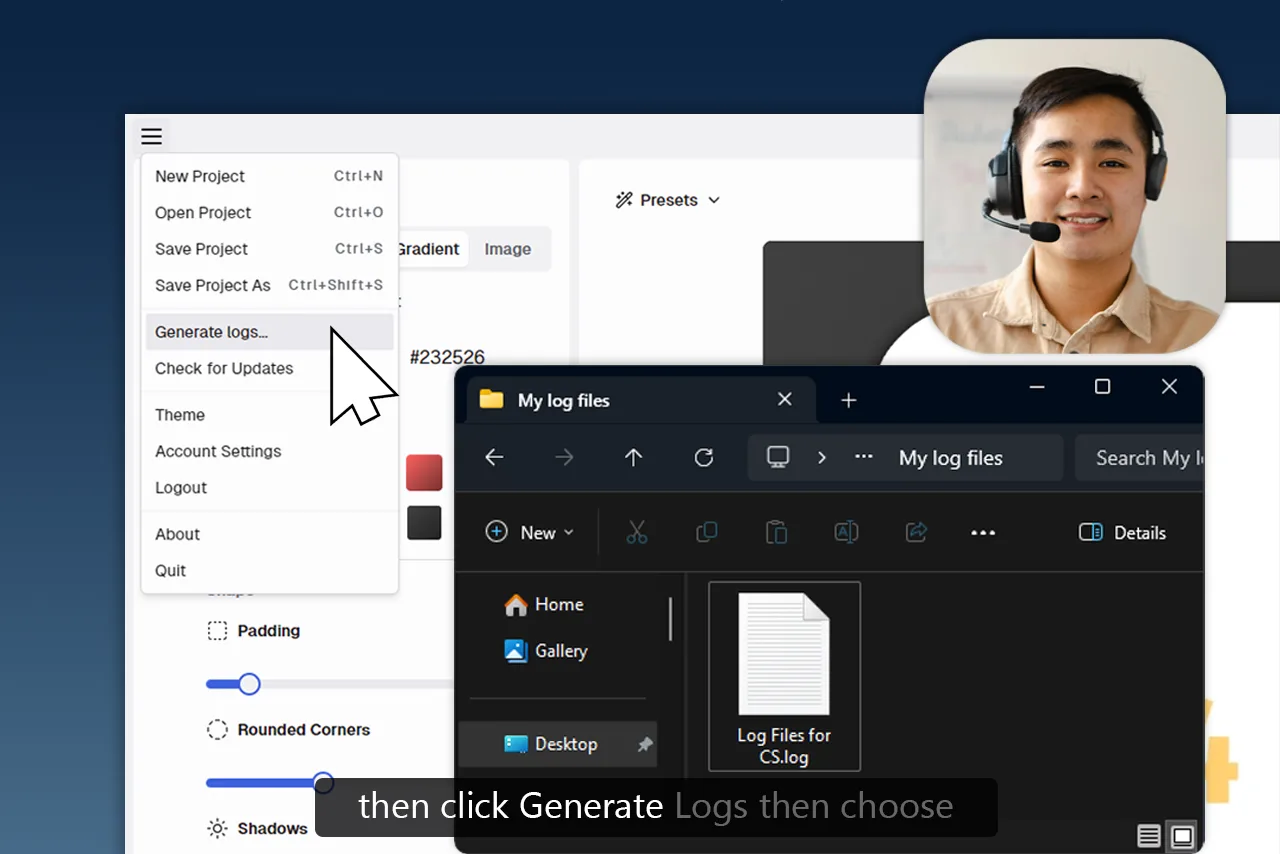Screen dimensions: 1280x854
Task: Go up one folder level
Action: (x=633, y=457)
